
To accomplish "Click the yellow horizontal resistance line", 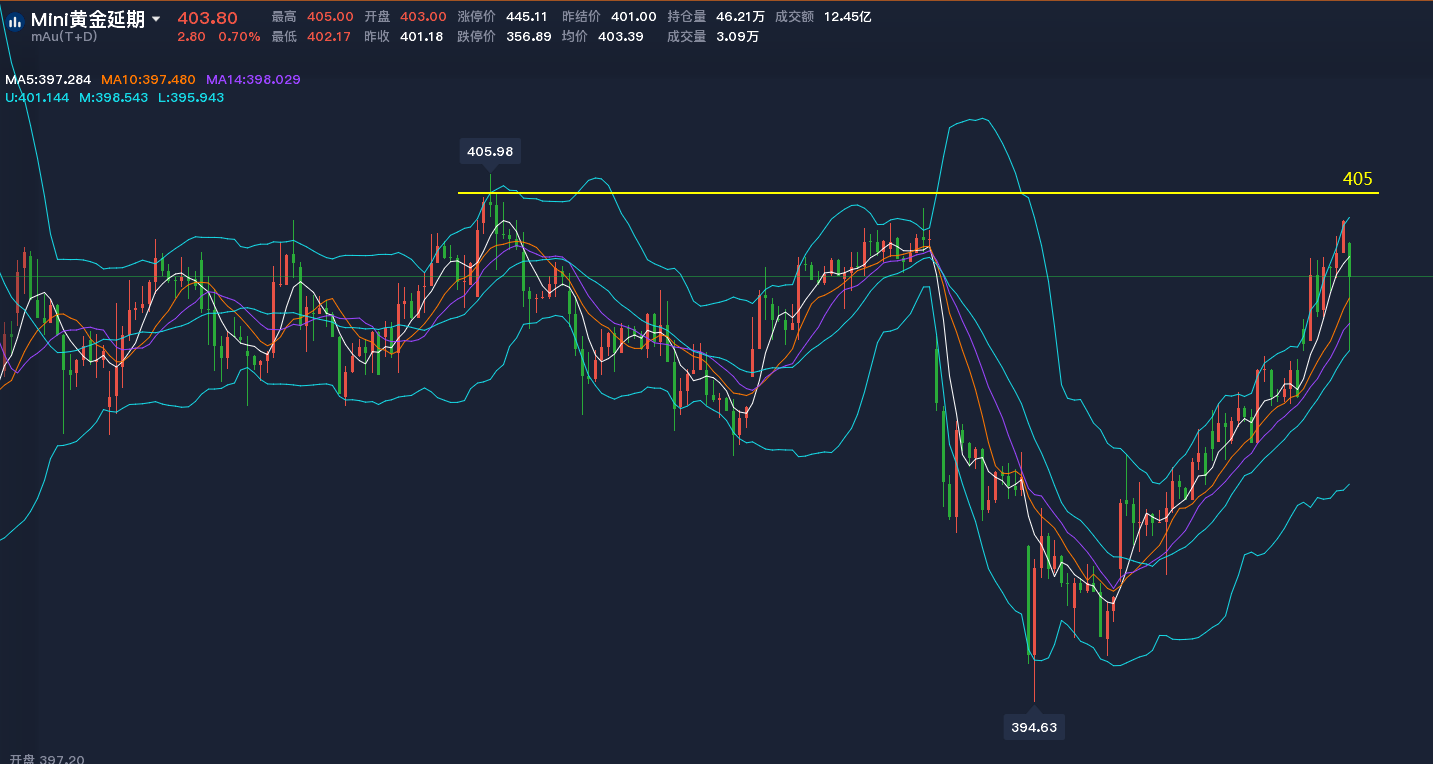I will [918, 192].
